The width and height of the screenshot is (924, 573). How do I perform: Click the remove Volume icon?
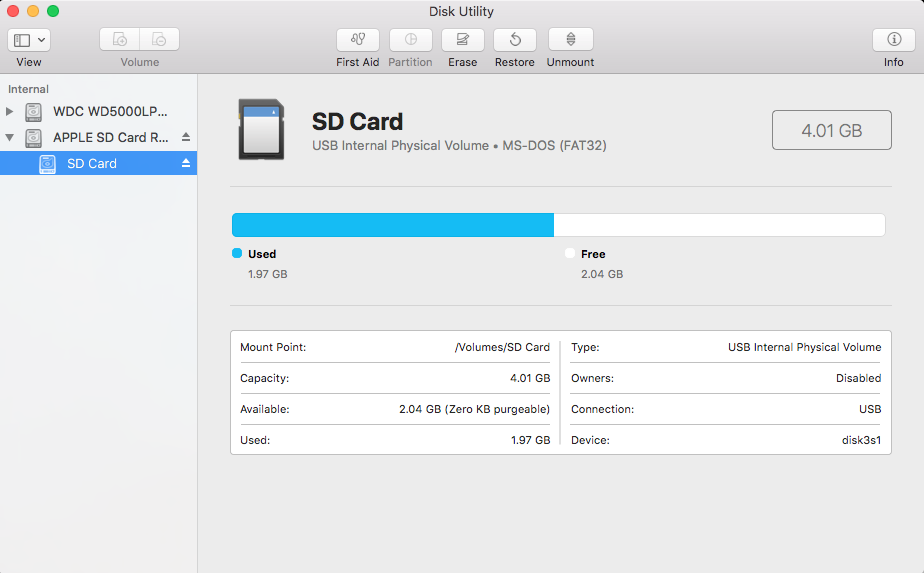159,40
